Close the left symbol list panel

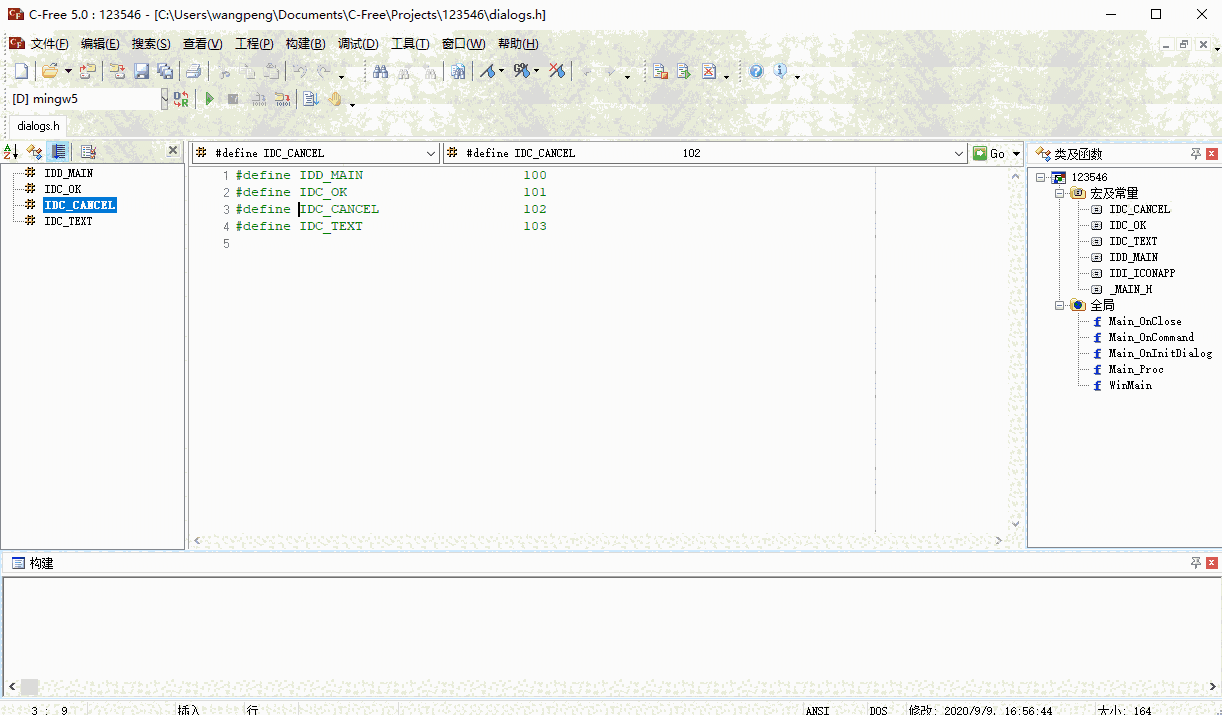(172, 149)
